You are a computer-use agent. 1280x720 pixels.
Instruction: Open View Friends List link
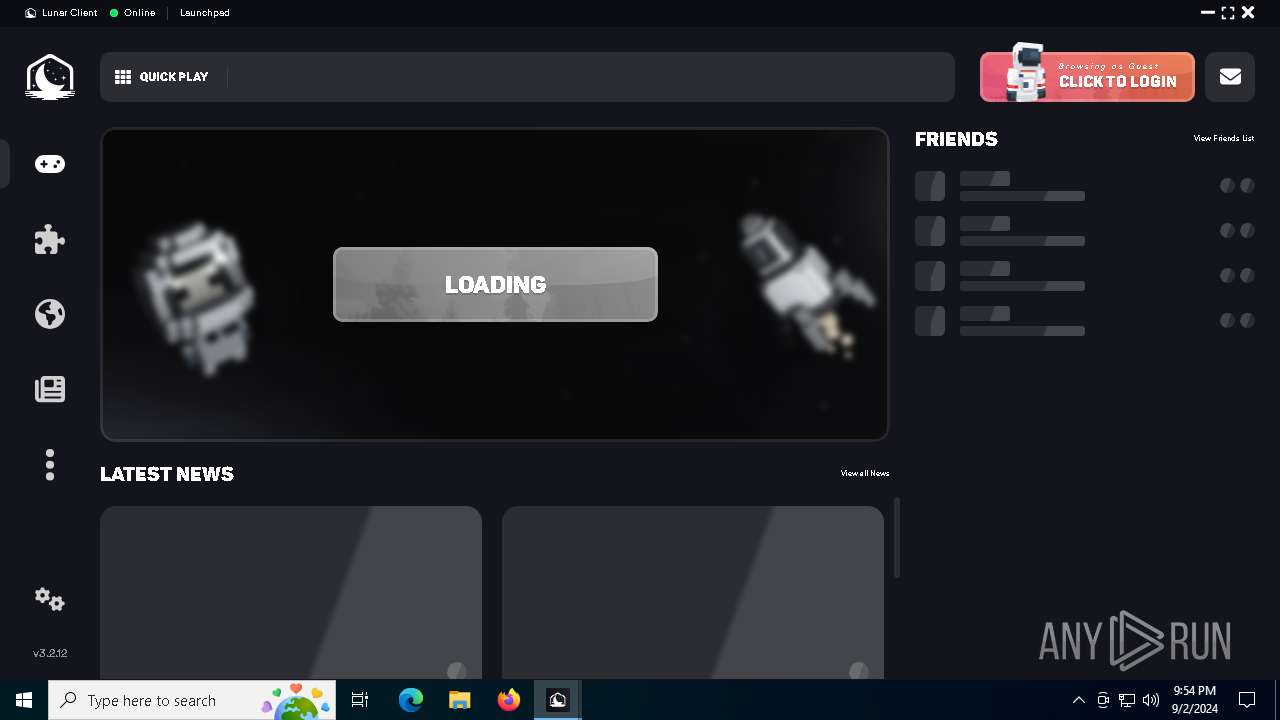click(x=1223, y=139)
